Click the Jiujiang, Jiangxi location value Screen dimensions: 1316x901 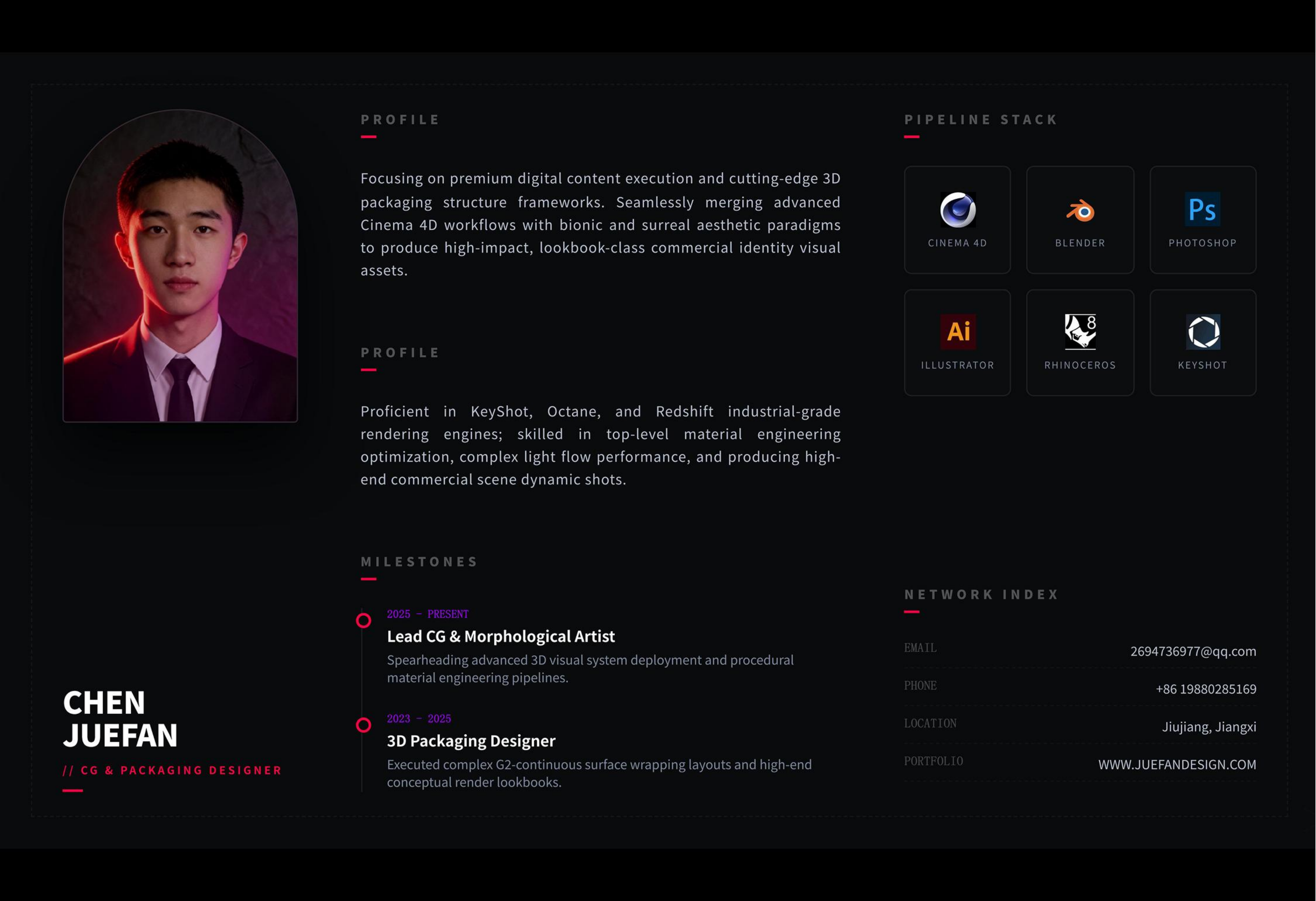(1209, 727)
